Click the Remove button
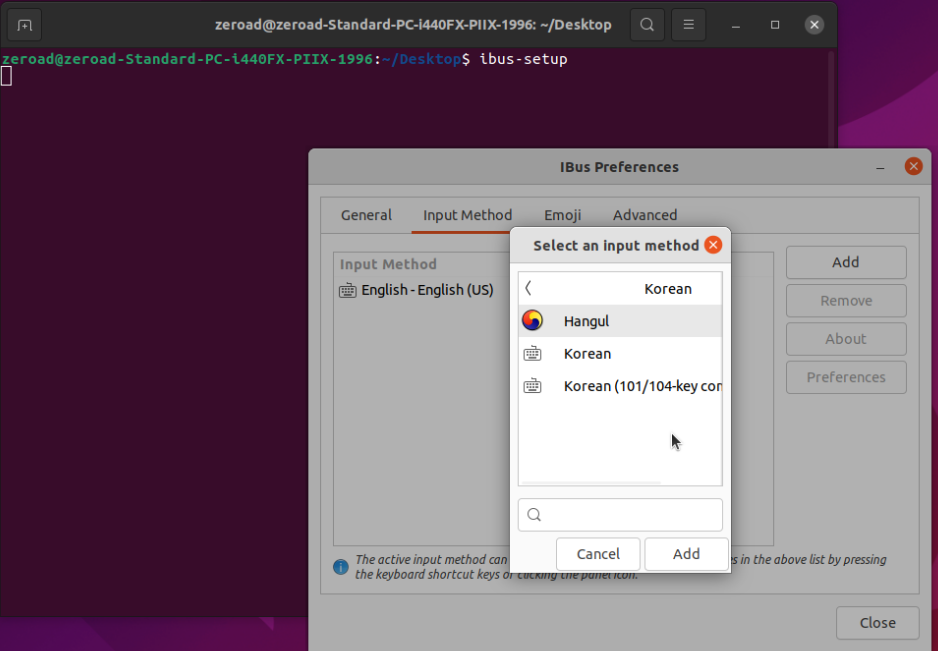 pyautogui.click(x=846, y=300)
